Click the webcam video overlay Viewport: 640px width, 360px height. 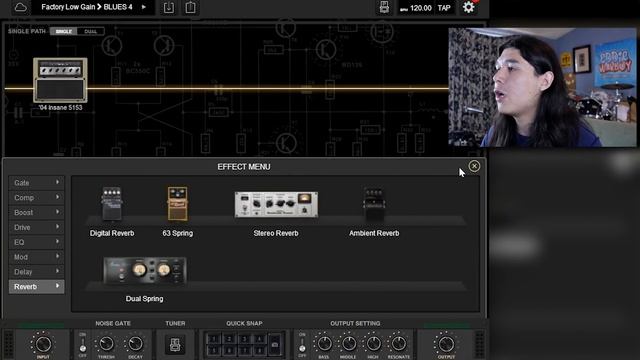[x=542, y=87]
